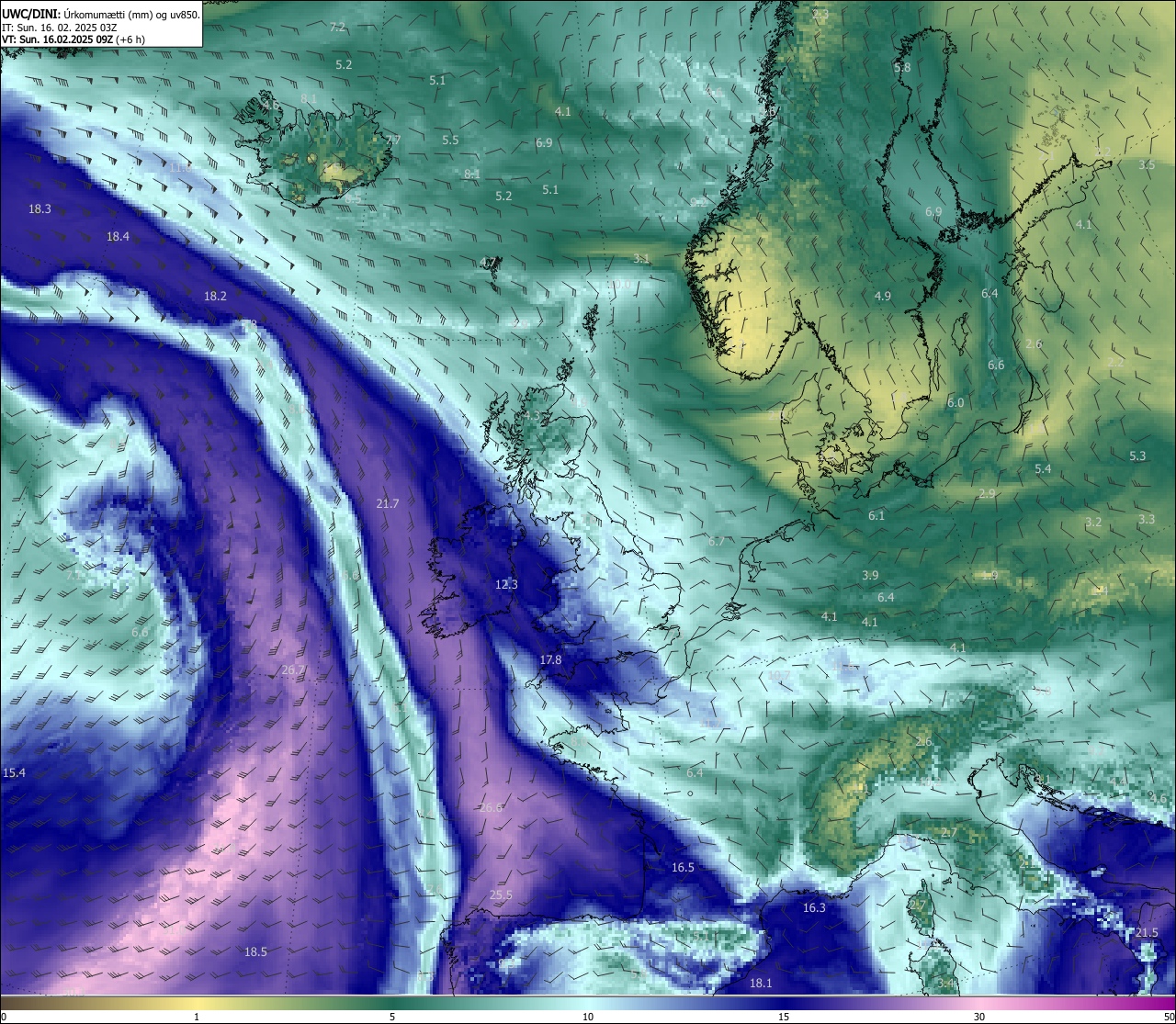The image size is (1176, 1024).
Task: Click the map value 3.3
Action: tap(1147, 520)
